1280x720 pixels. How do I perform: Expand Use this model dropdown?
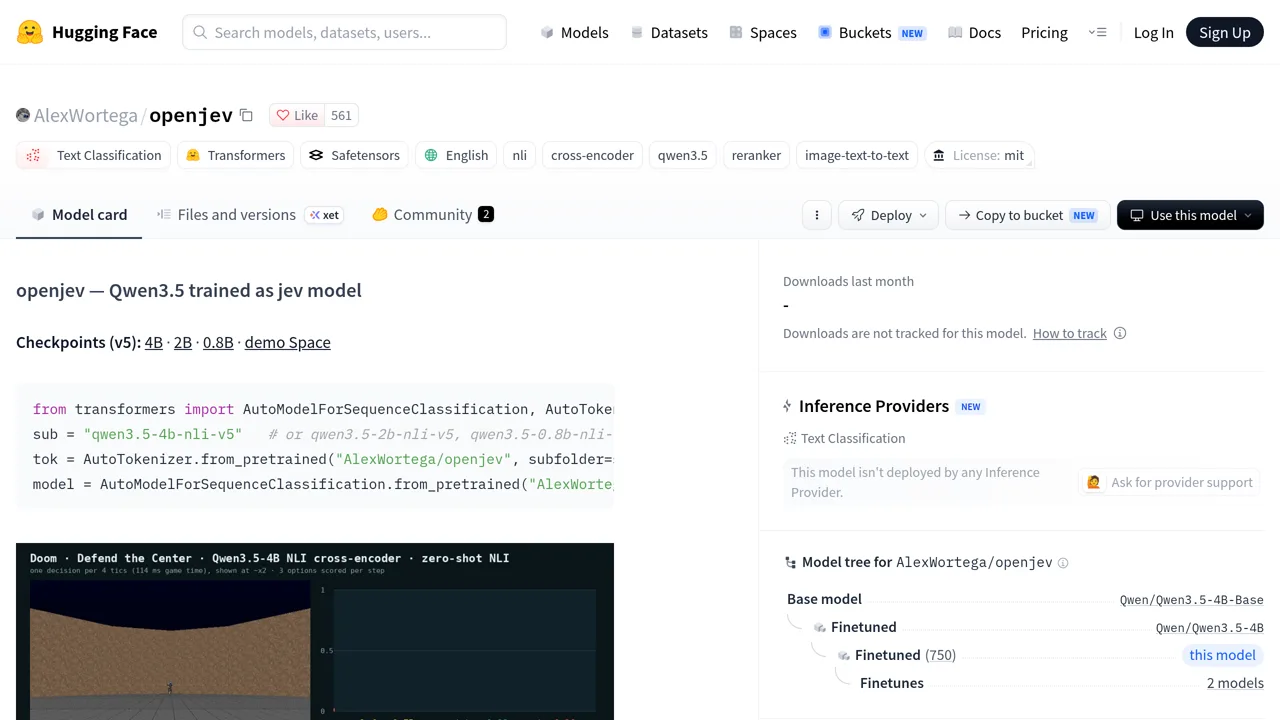click(1190, 215)
